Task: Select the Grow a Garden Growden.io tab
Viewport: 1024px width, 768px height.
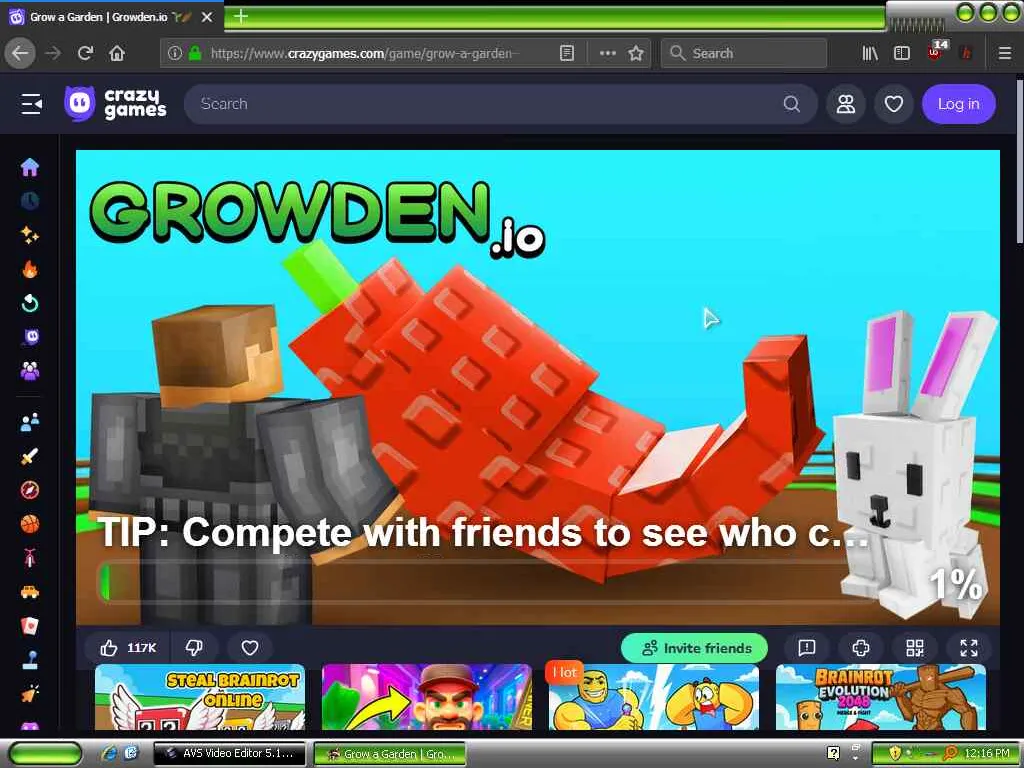Action: (x=111, y=17)
